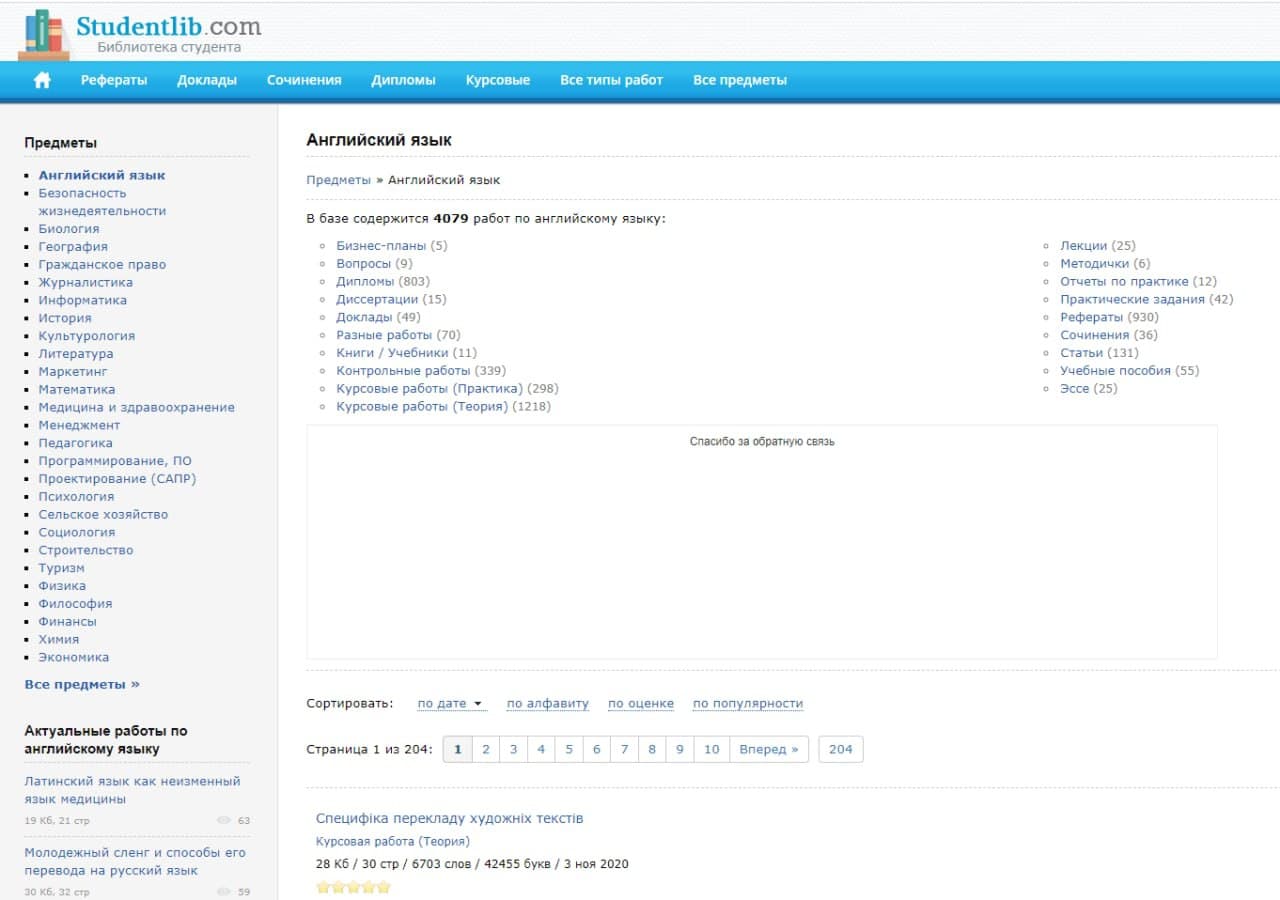Click the home icon in the navigation bar
1280x900 pixels.
(x=42, y=80)
